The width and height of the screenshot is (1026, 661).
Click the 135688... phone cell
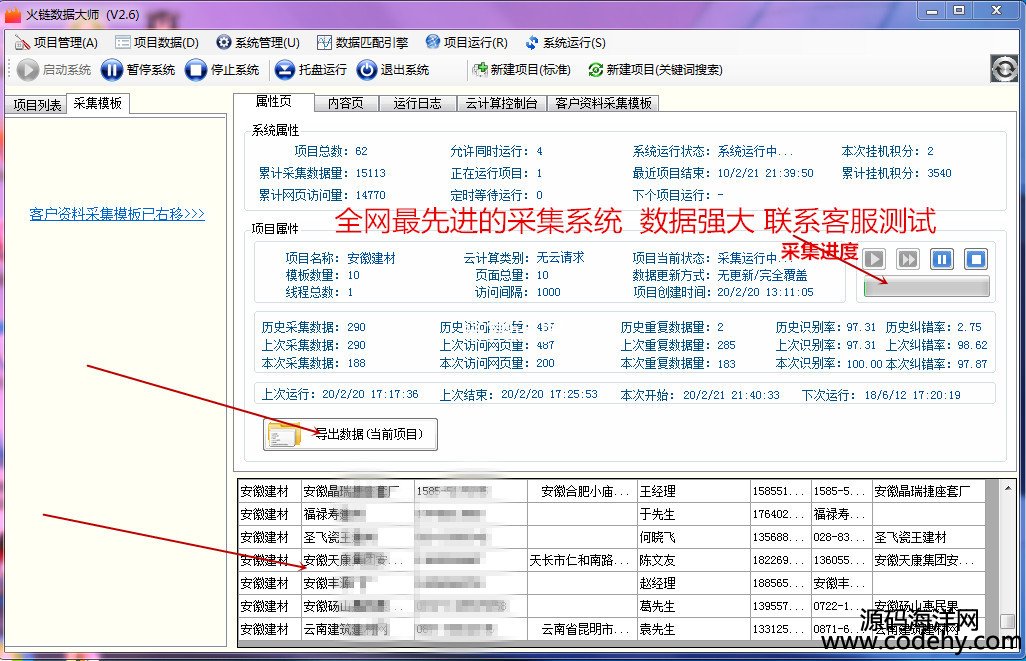781,537
